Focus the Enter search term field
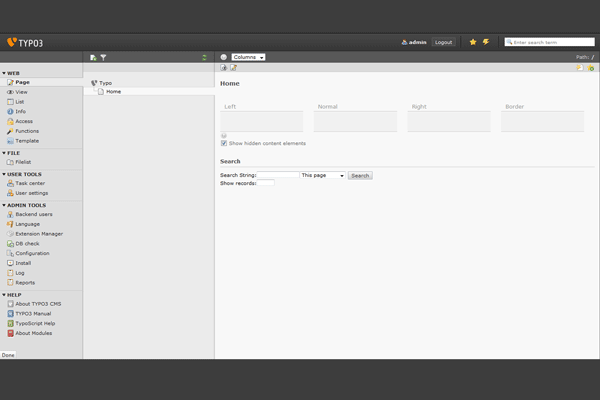 [x=549, y=42]
